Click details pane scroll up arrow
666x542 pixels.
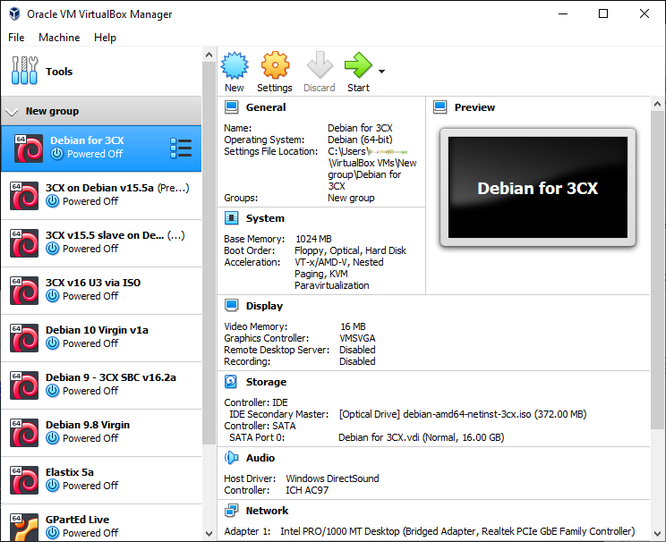pos(657,104)
